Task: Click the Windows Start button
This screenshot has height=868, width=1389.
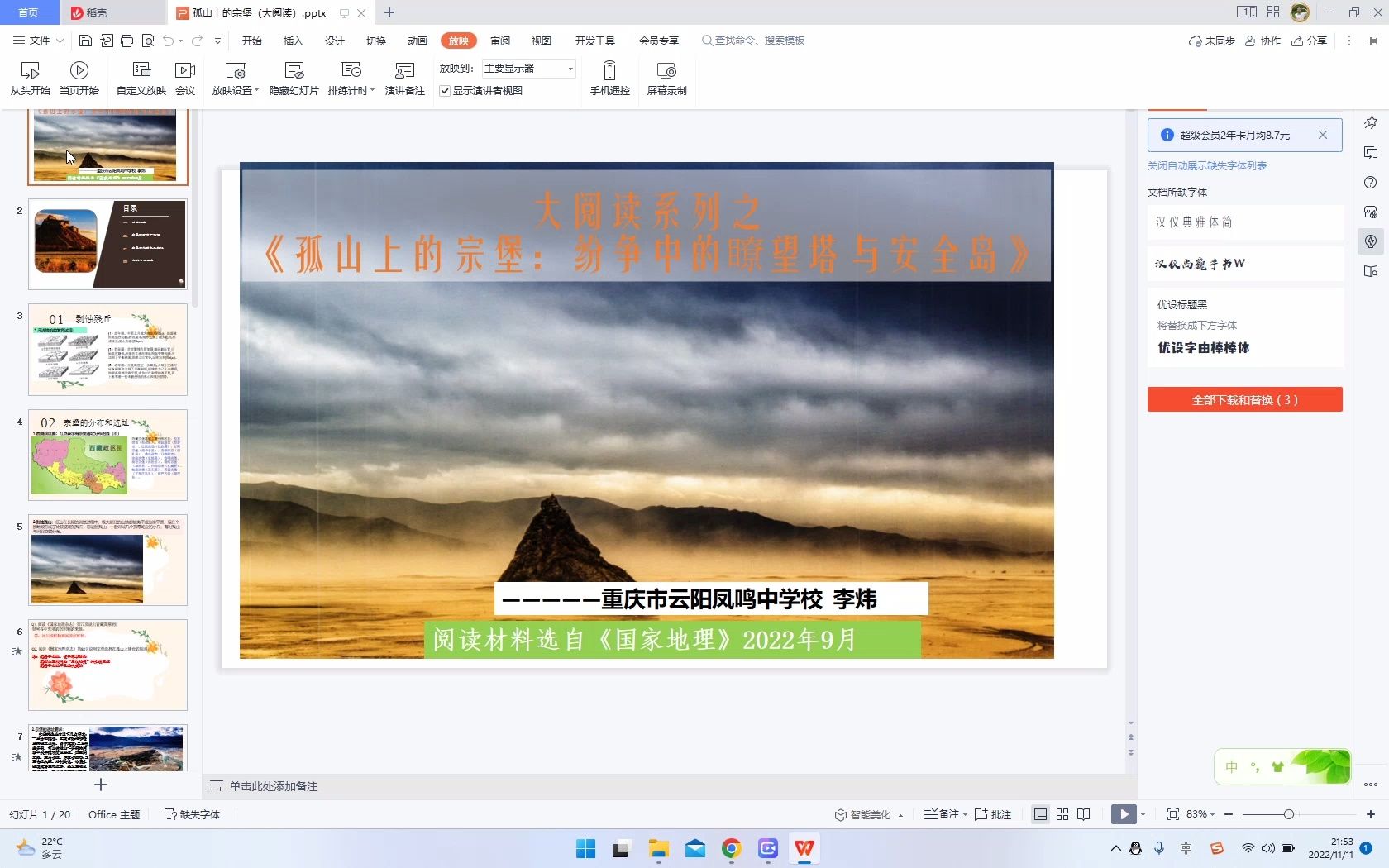Action: click(x=585, y=848)
